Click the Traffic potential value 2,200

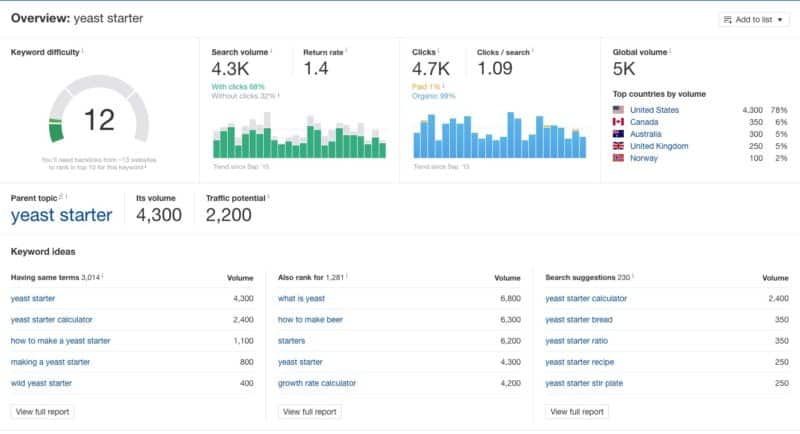[229, 215]
